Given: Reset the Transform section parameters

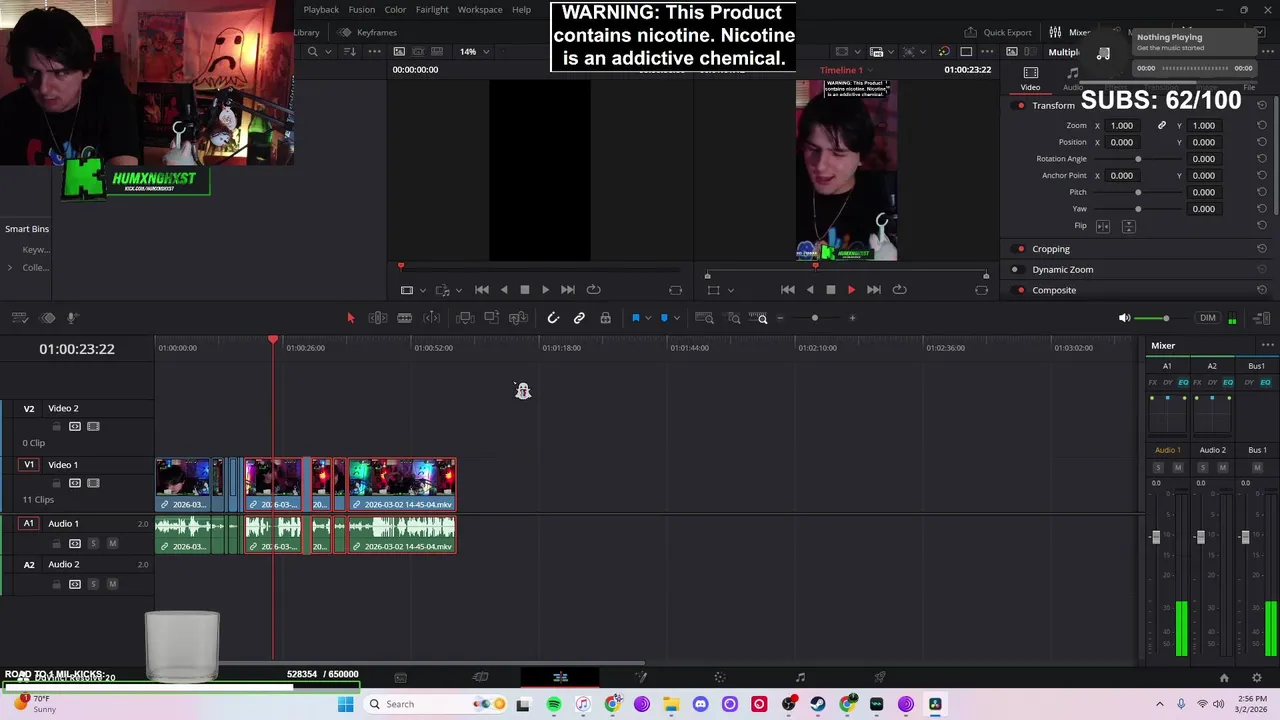Looking at the screenshot, I should 1262,105.
